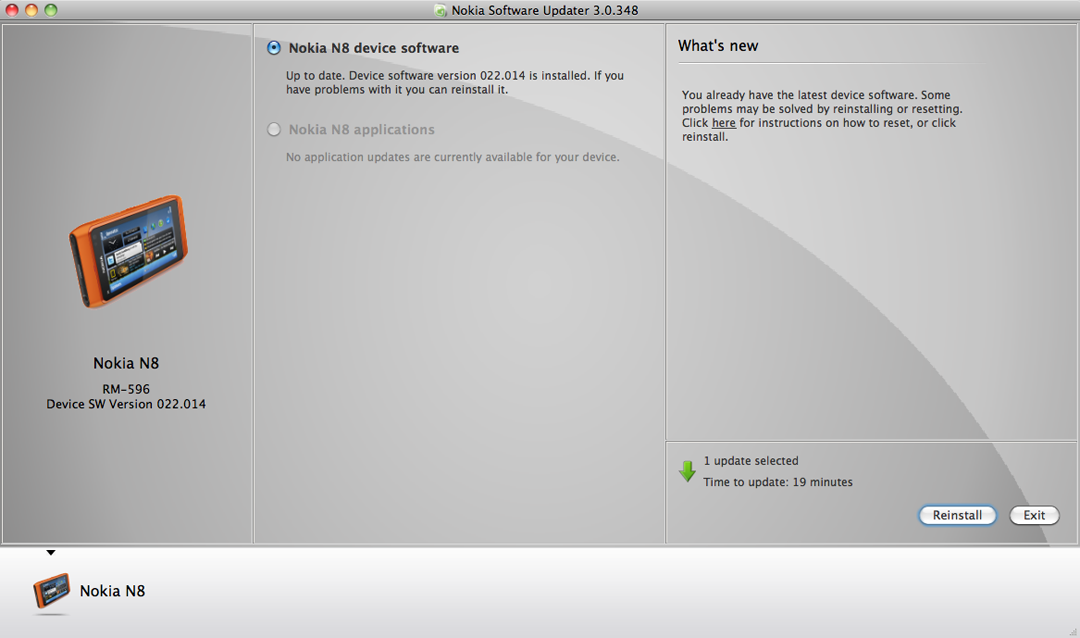Zoom the window with the green button
The width and height of the screenshot is (1080, 638).
51,10
